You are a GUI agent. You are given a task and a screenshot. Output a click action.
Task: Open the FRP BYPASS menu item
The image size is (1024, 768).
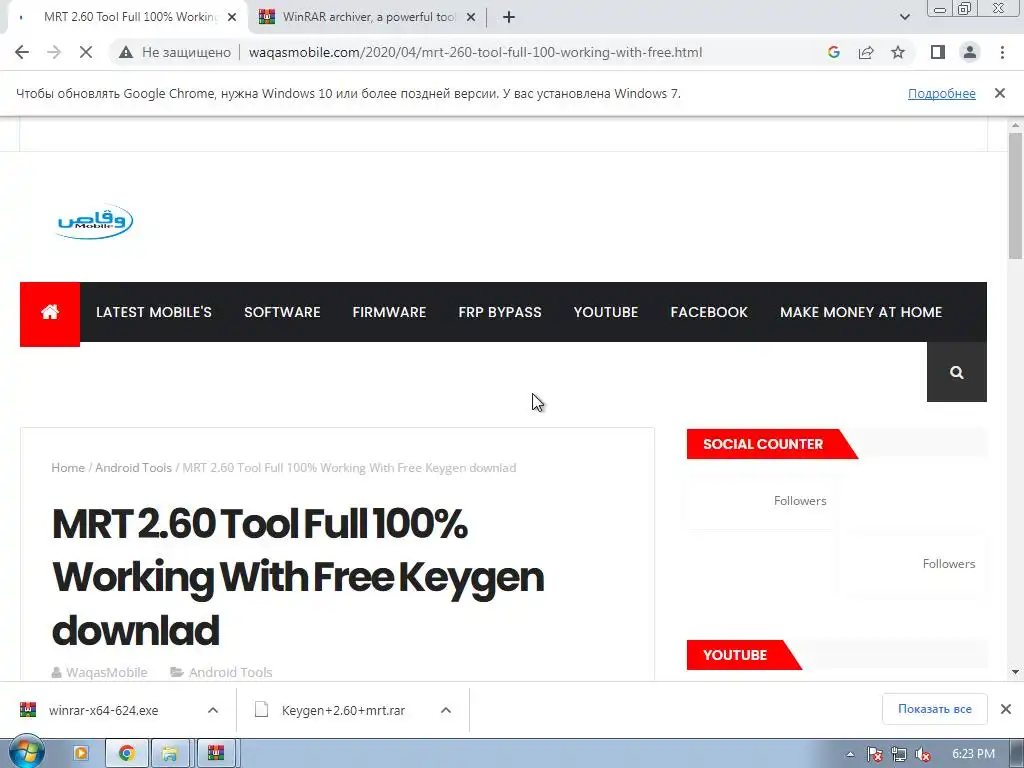tap(500, 312)
